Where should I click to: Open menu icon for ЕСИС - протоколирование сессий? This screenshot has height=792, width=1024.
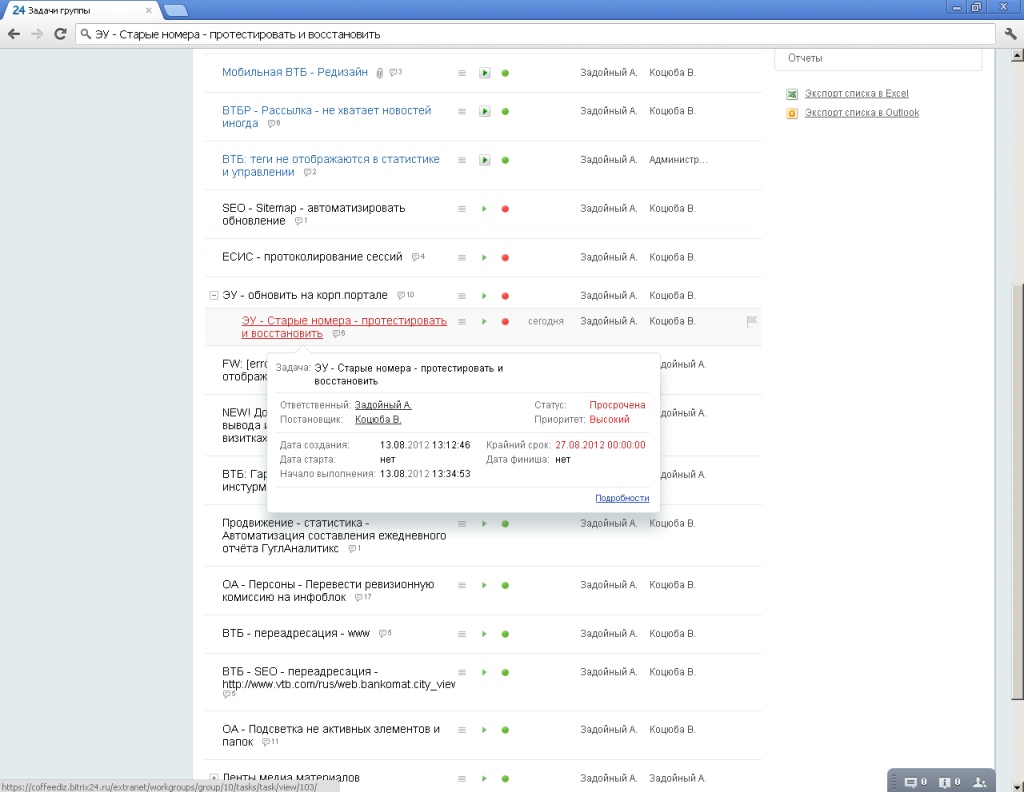tap(462, 258)
